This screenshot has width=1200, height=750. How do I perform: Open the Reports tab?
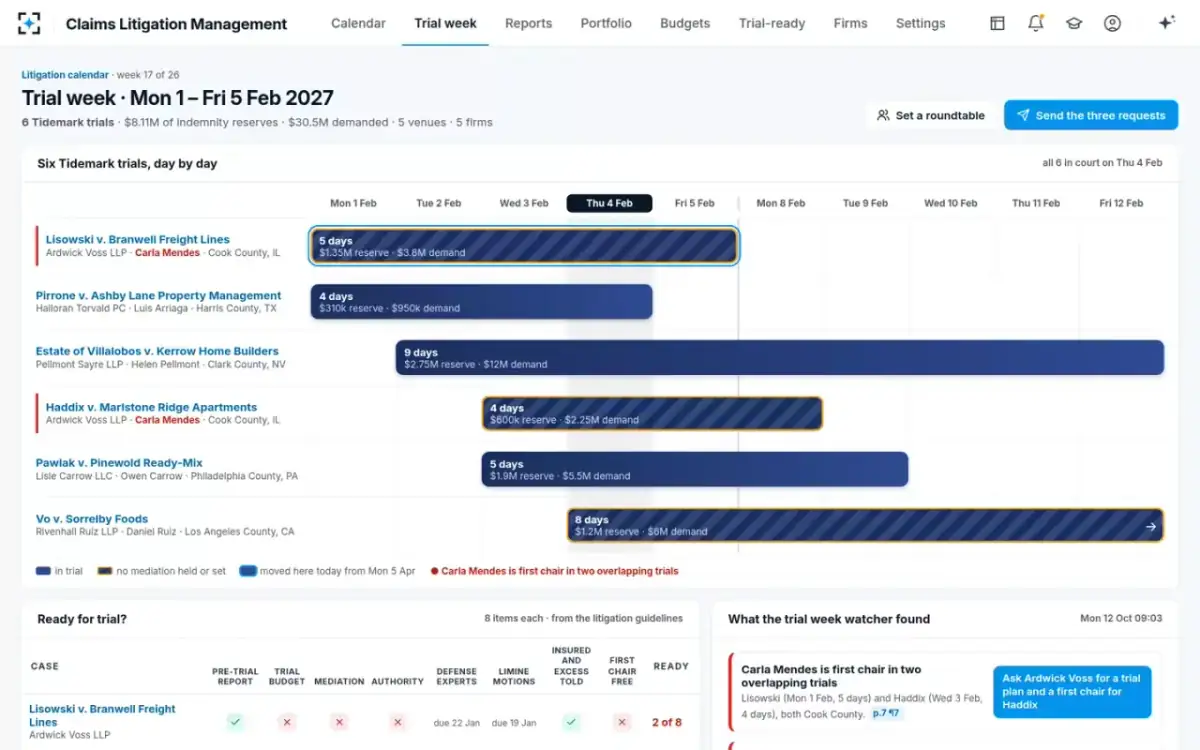528,23
